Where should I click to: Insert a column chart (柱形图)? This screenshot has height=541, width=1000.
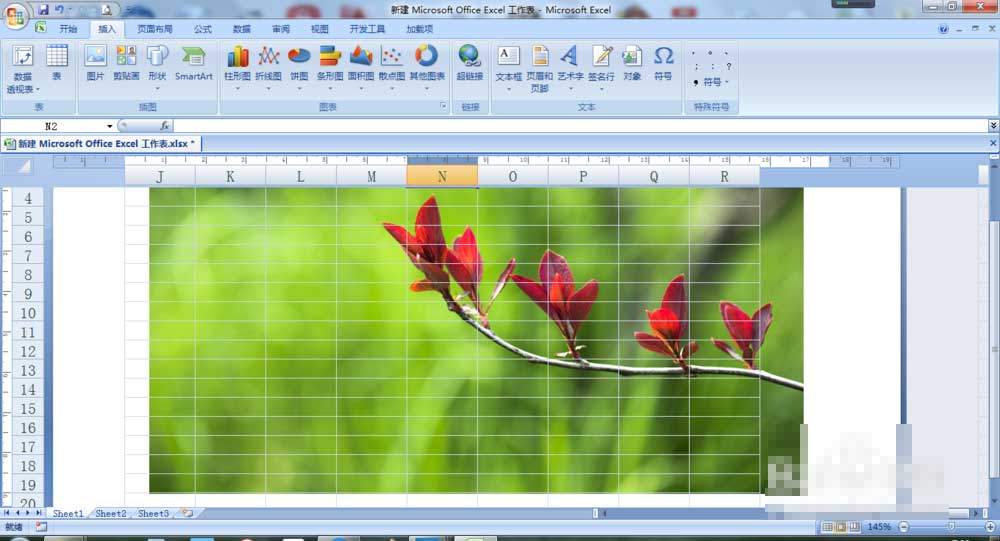(237, 66)
